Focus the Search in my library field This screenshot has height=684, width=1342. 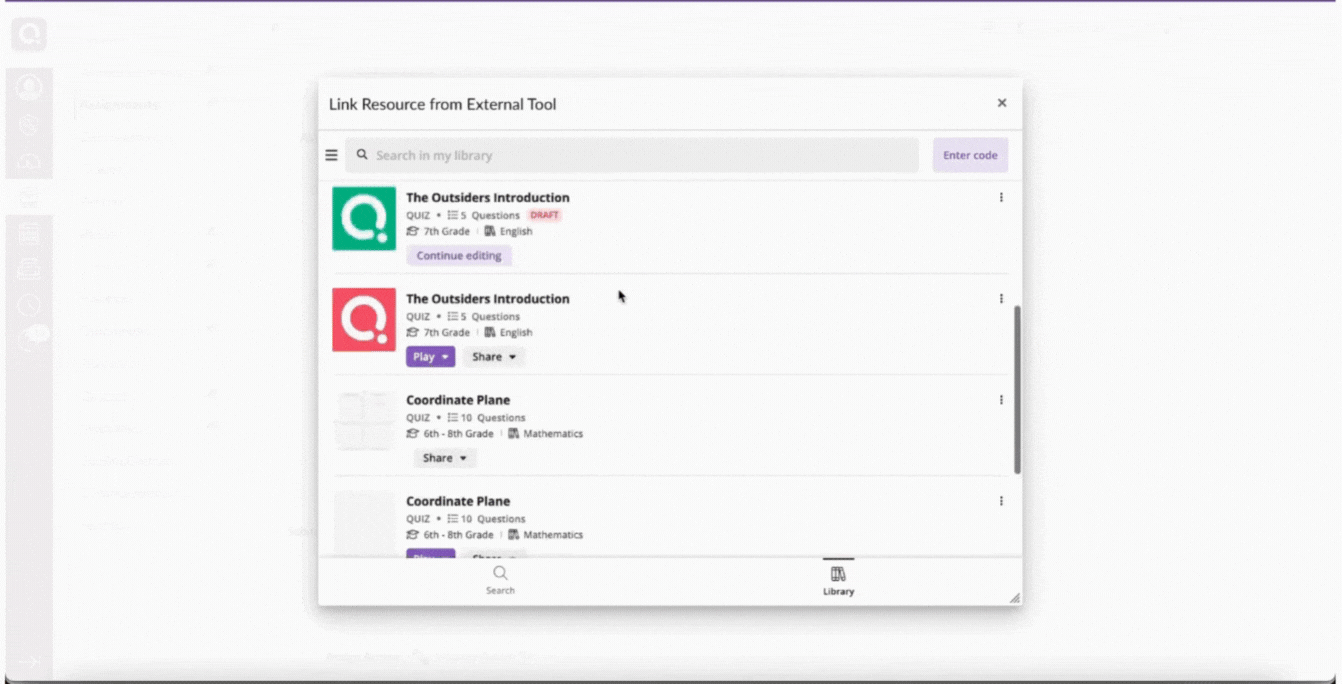632,155
